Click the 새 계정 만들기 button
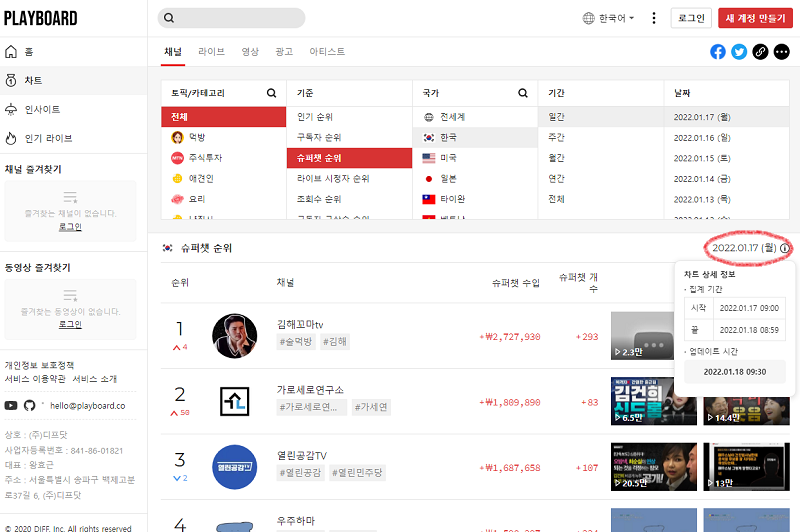 756,18
